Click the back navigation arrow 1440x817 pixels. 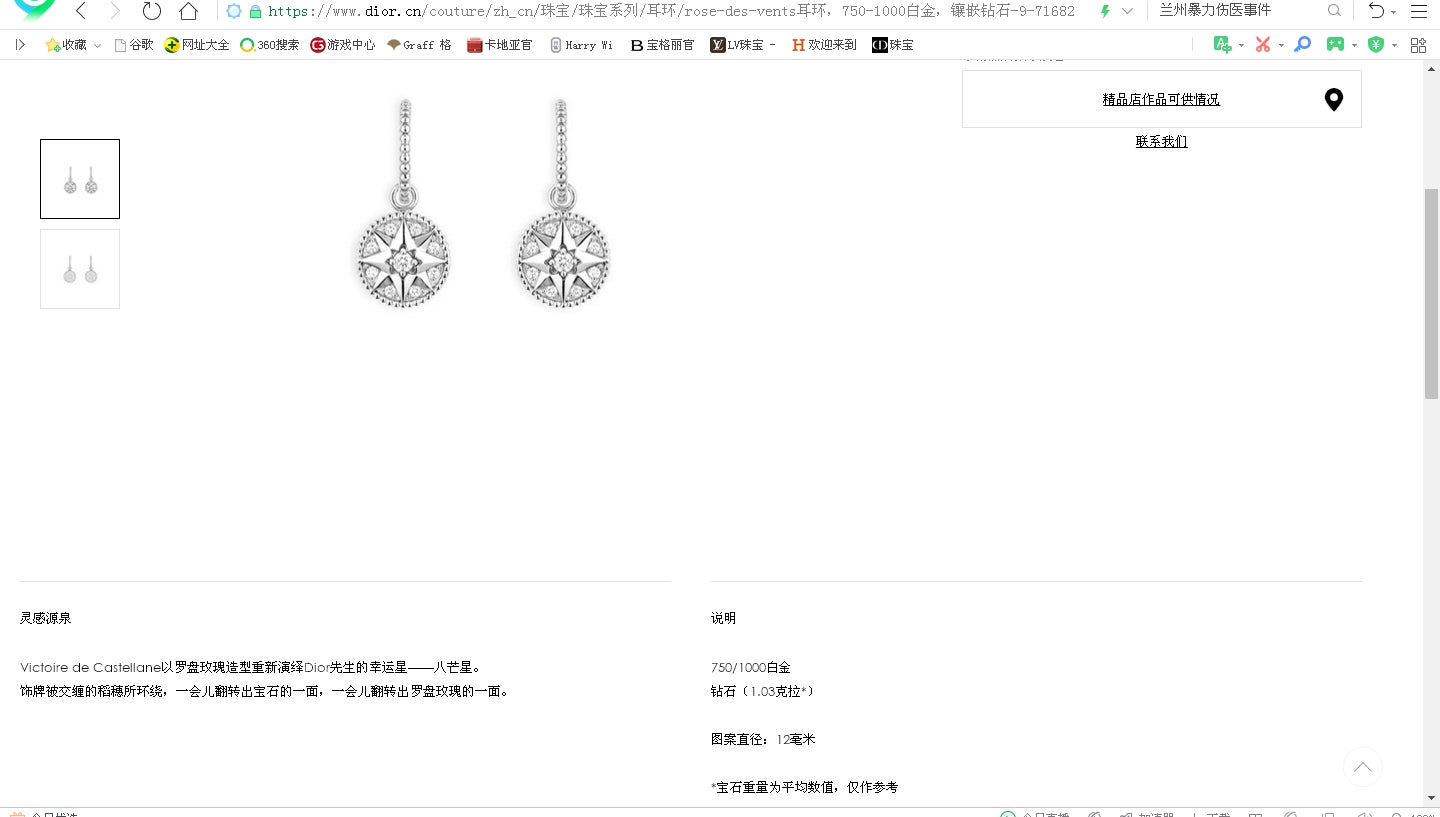[x=81, y=11]
